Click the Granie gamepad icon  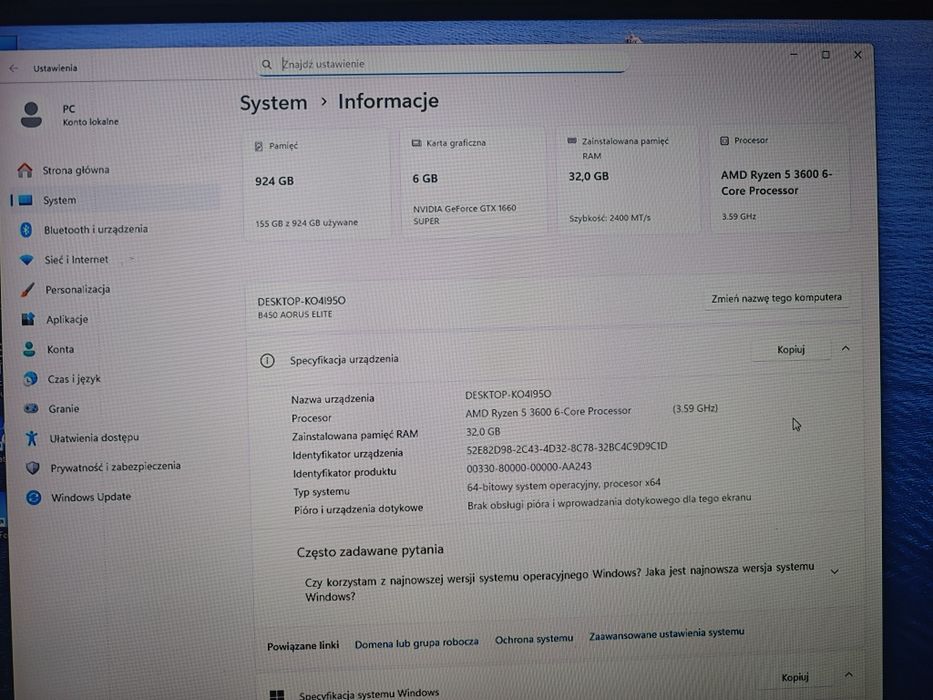(31, 408)
